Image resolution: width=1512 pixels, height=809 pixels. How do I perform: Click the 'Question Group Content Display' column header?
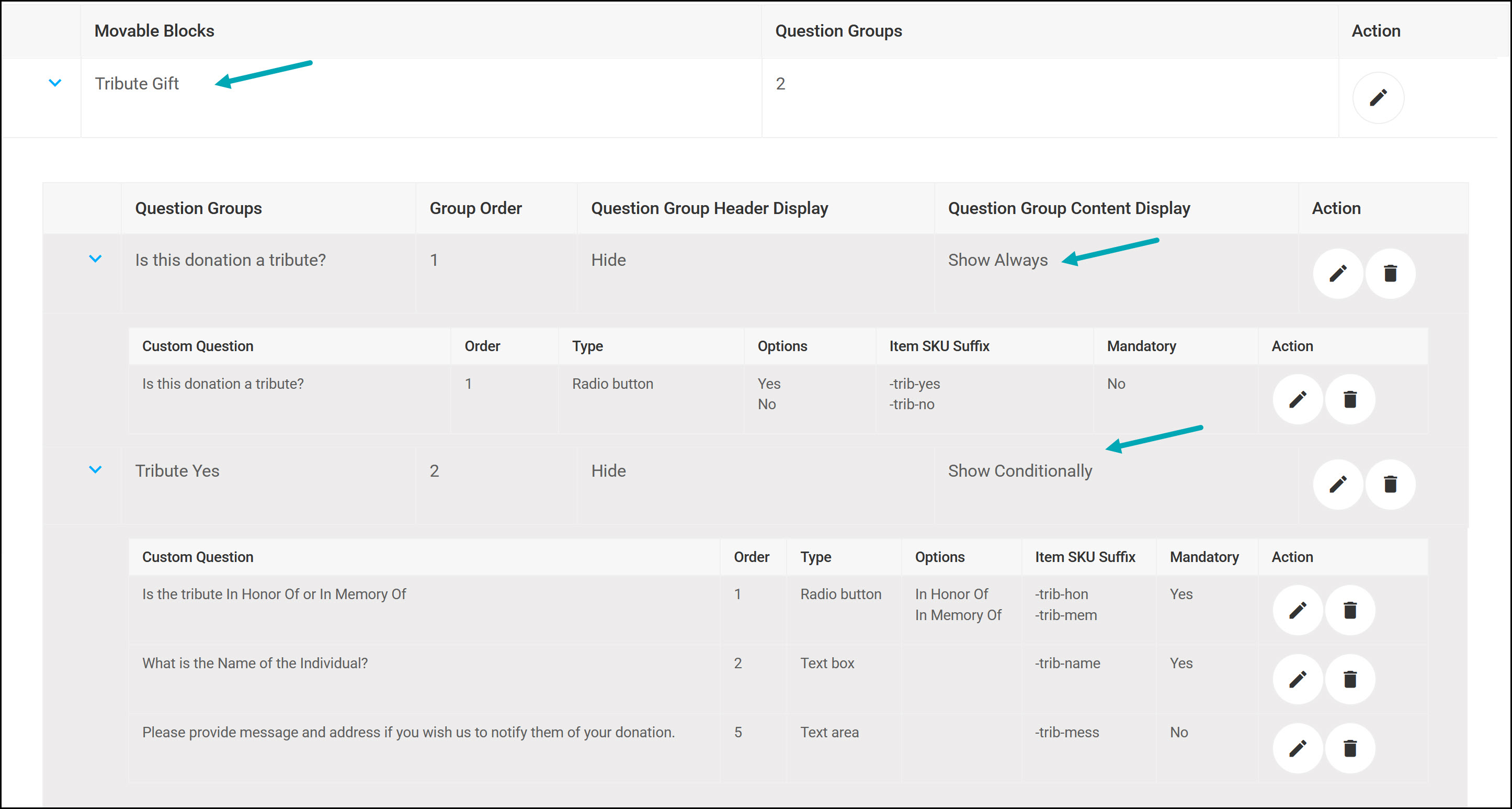(x=1069, y=208)
